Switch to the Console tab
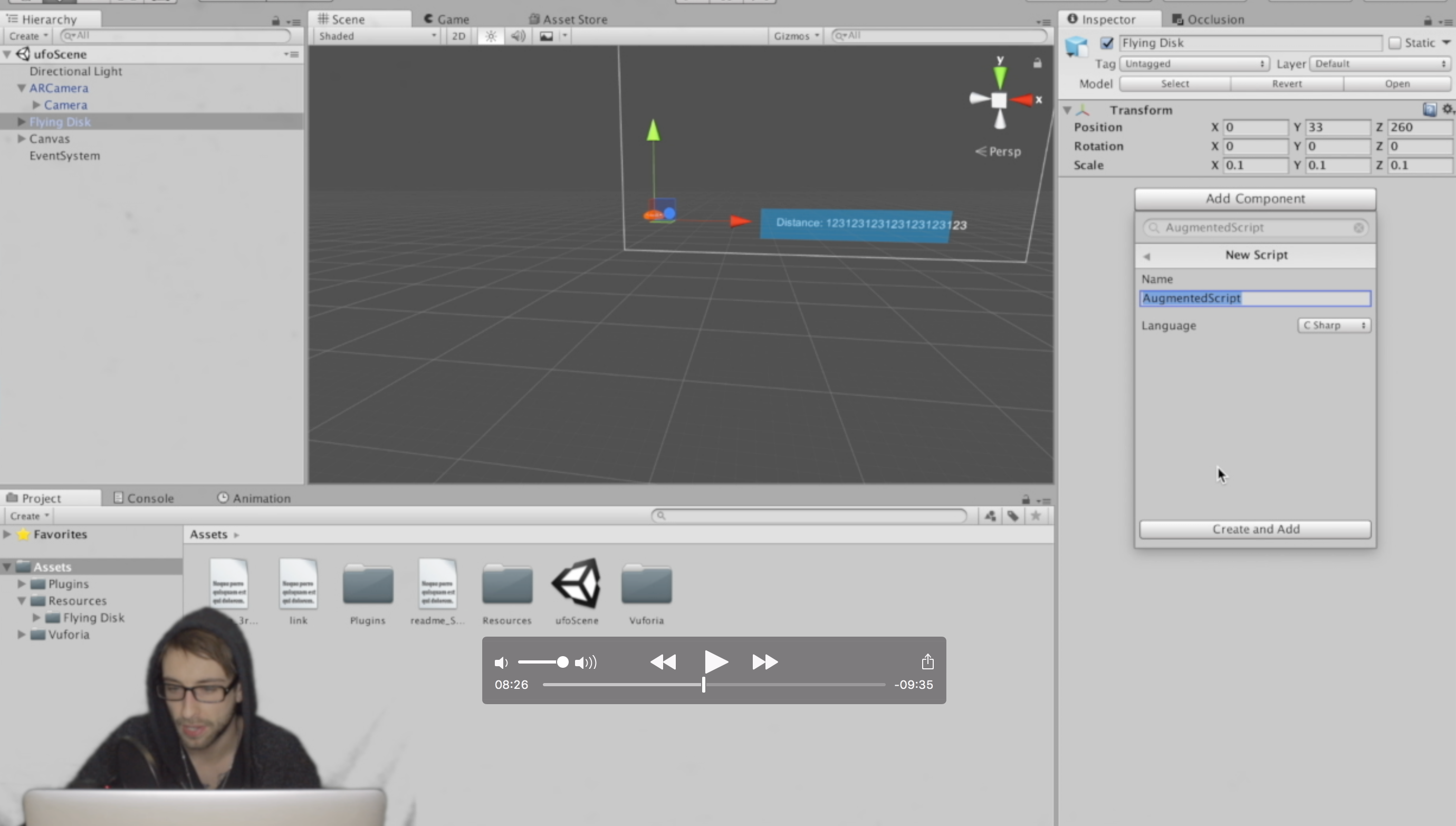The width and height of the screenshot is (1456, 826). coord(143,498)
